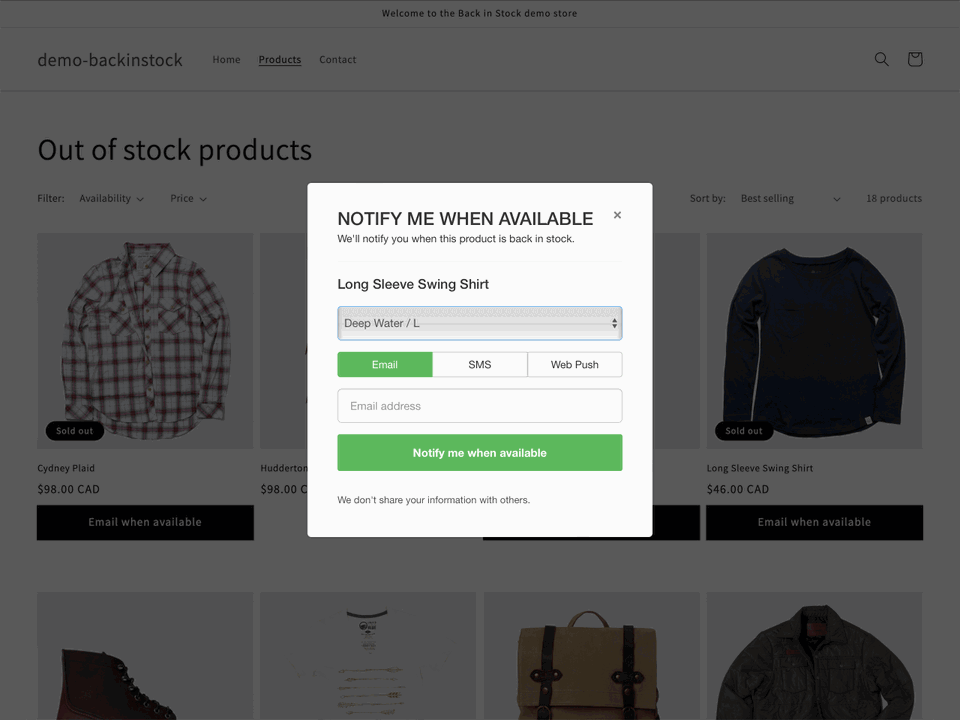Open the Cydney Plaid product thumbnail

[x=144, y=340]
